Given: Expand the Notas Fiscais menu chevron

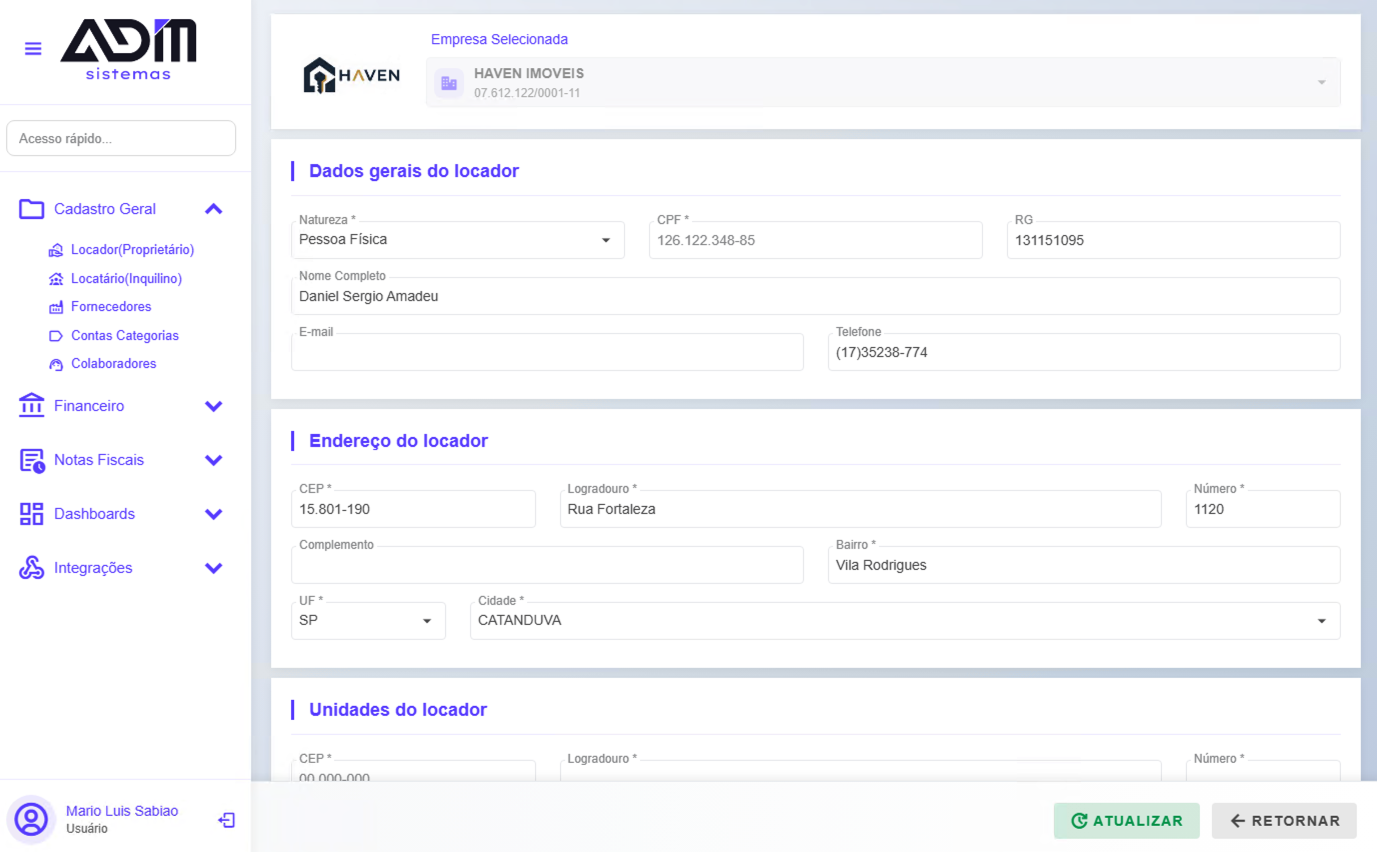Looking at the screenshot, I should pyautogui.click(x=213, y=460).
